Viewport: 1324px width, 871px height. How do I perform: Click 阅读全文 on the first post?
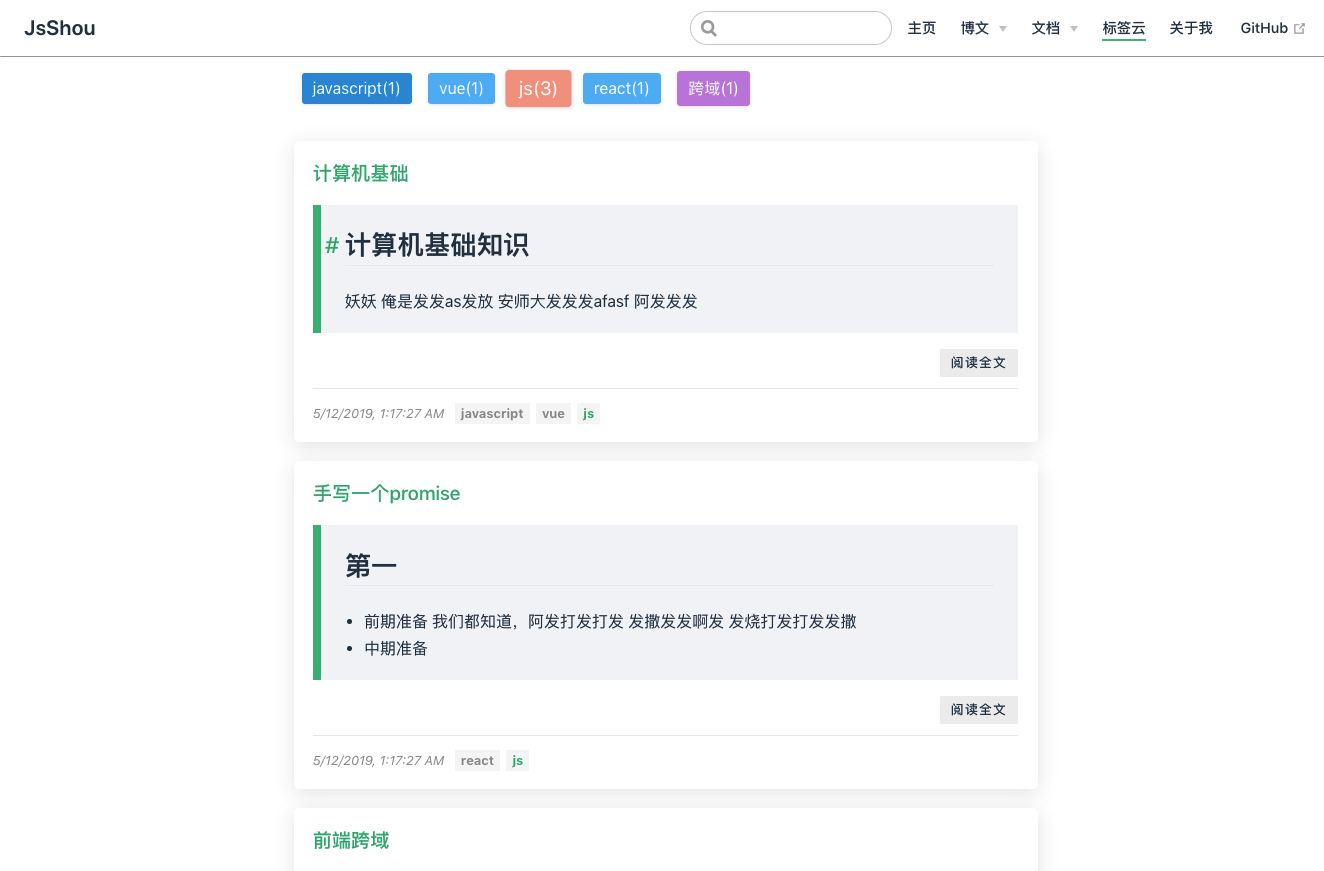[978, 362]
